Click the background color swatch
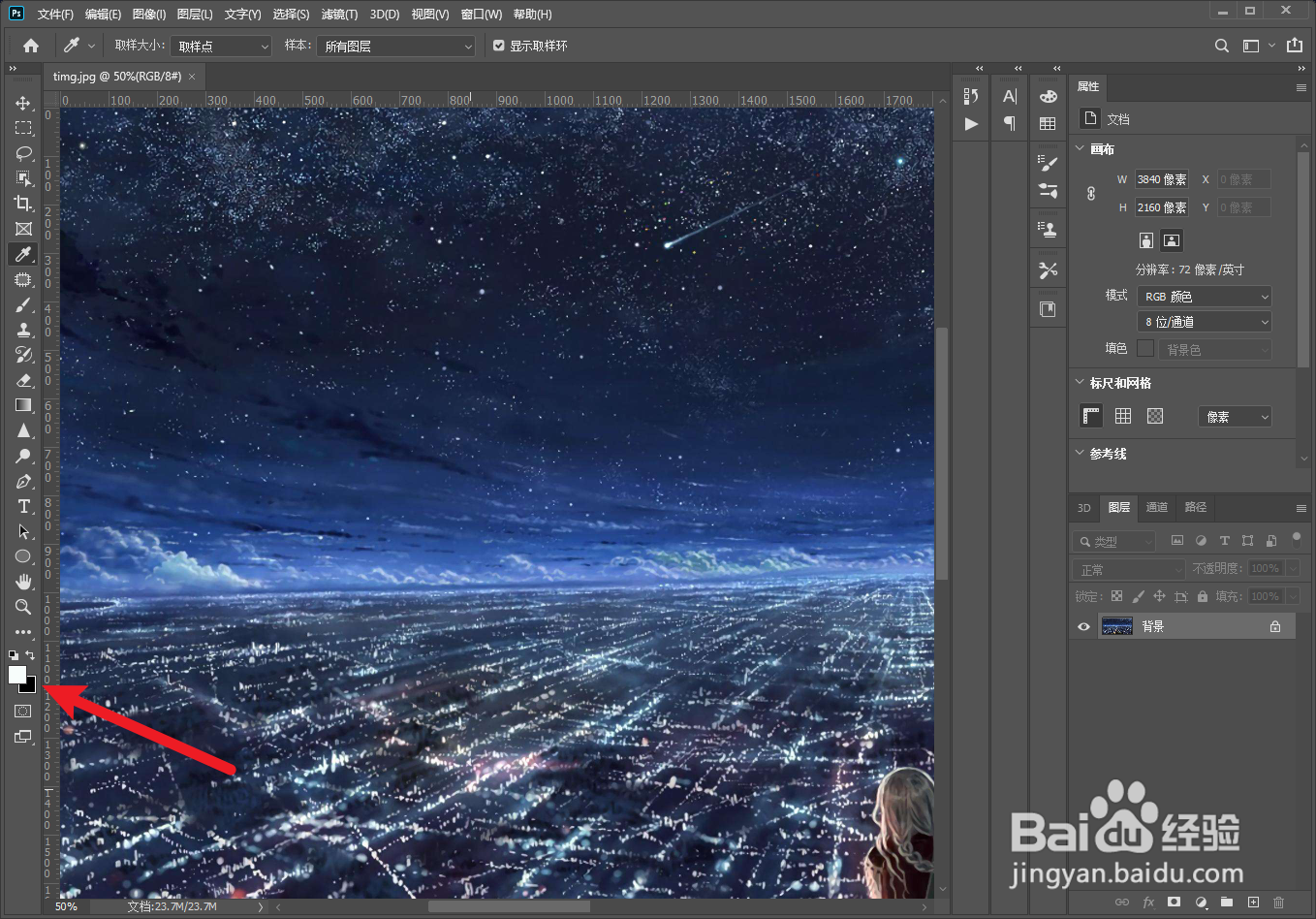 [x=30, y=687]
